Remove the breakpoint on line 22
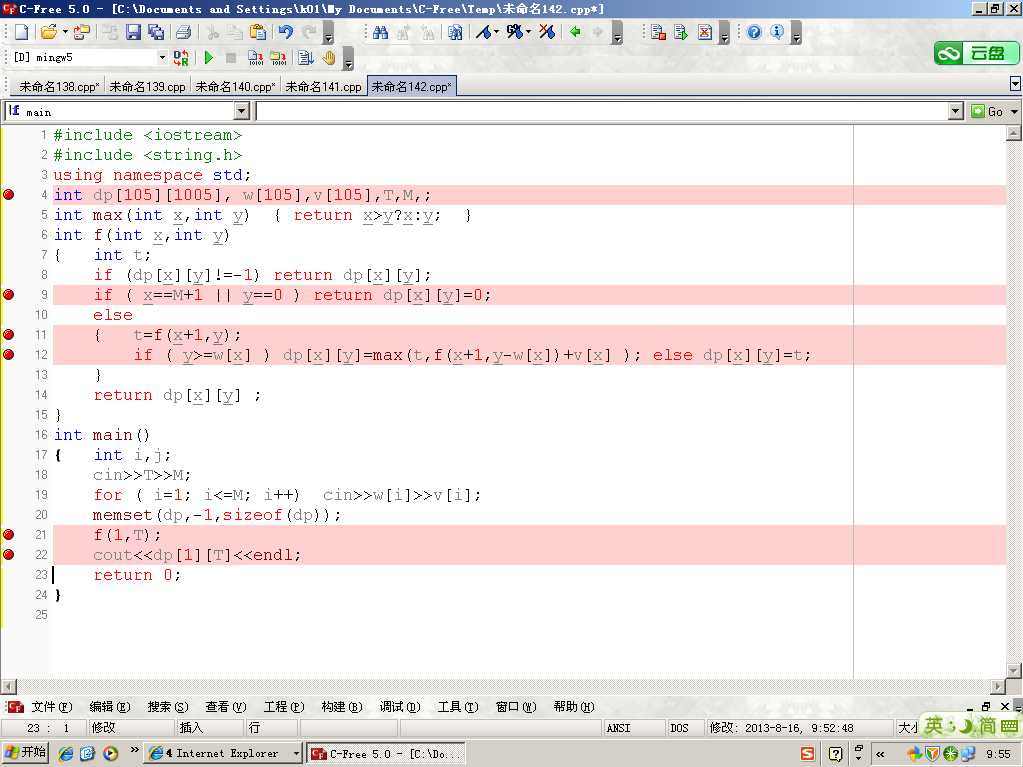This screenshot has width=1023, height=767. click(8, 554)
